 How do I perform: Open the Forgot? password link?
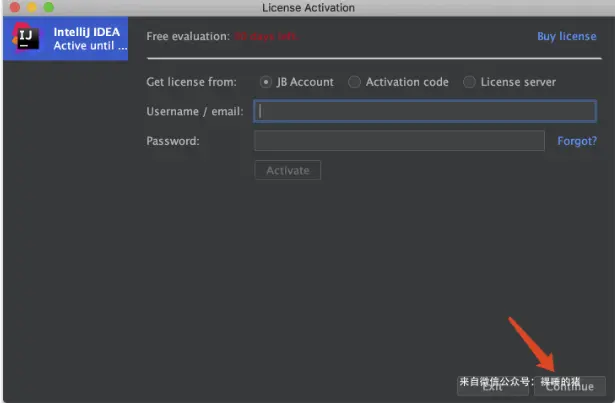click(577, 141)
